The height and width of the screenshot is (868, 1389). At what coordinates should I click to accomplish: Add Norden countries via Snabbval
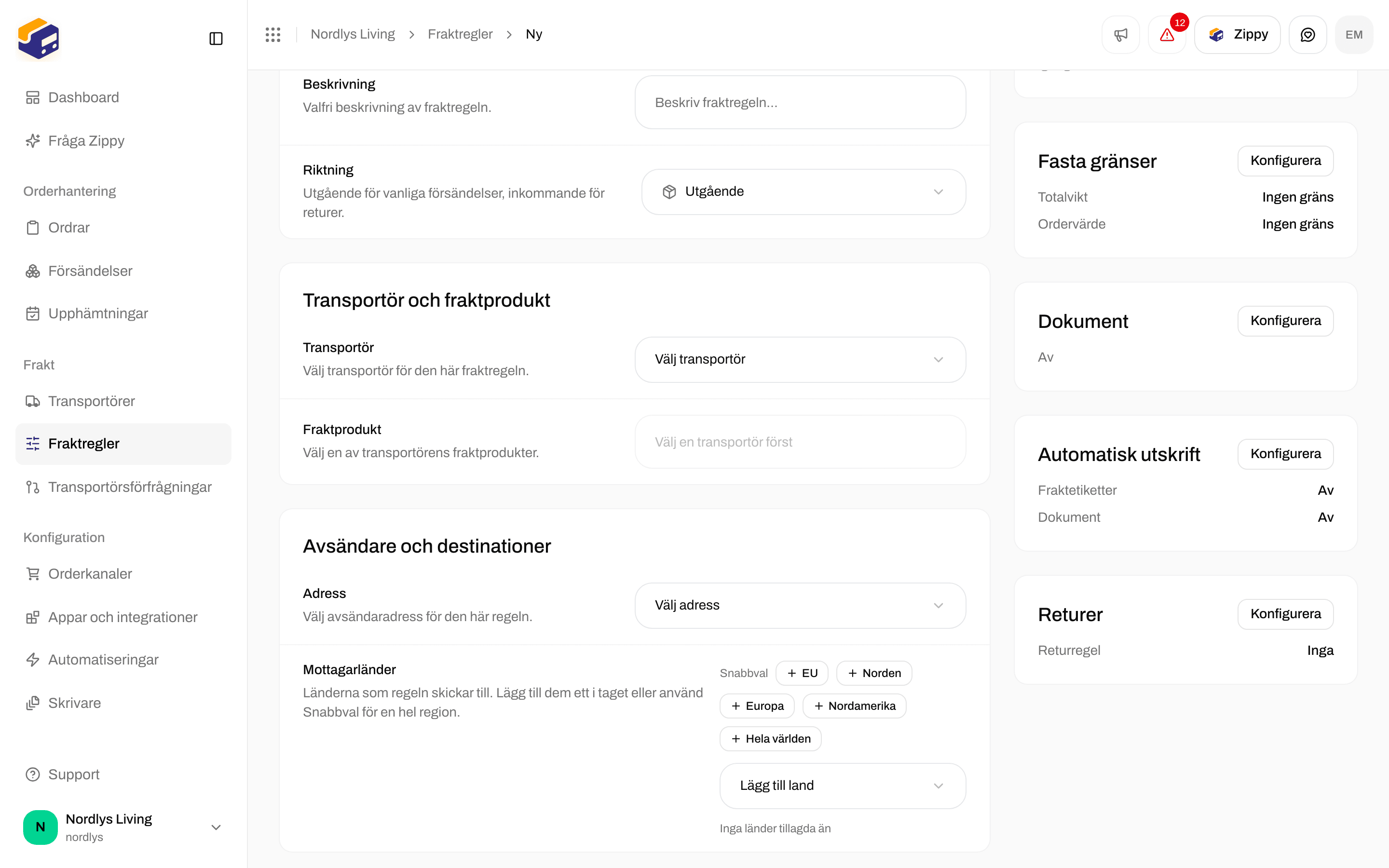(874, 673)
